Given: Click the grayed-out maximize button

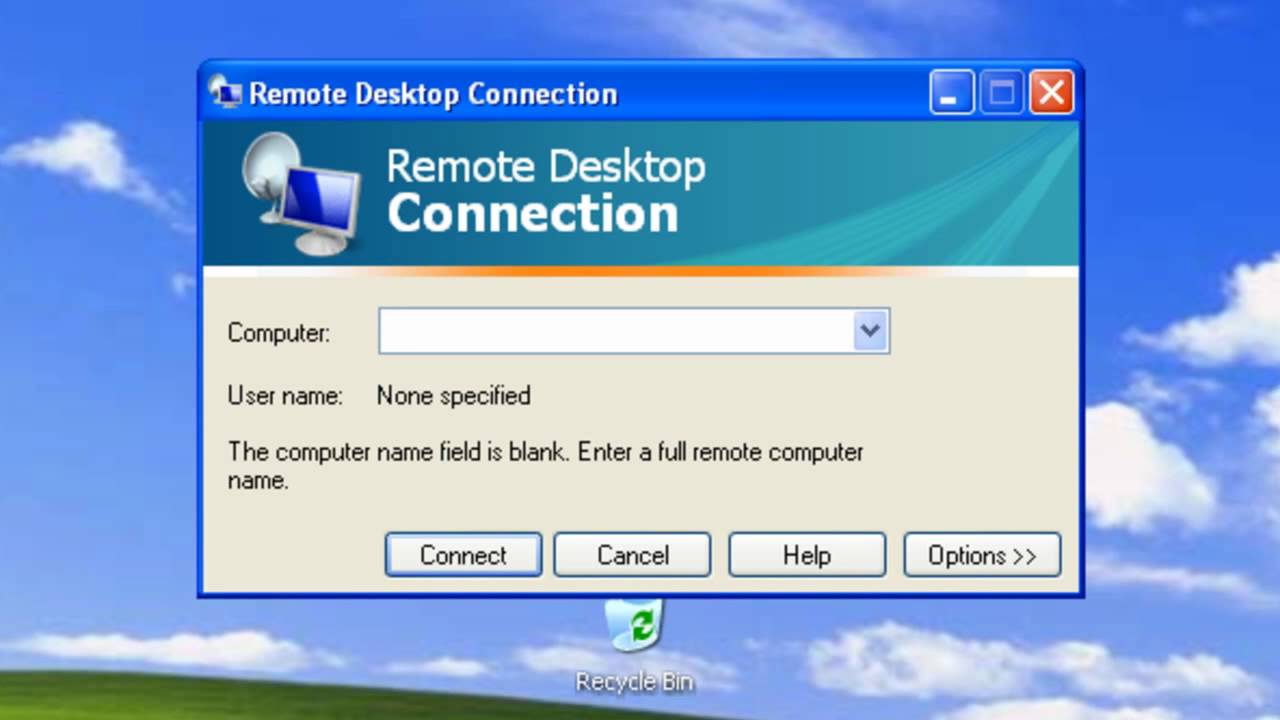Looking at the screenshot, I should point(1001,93).
